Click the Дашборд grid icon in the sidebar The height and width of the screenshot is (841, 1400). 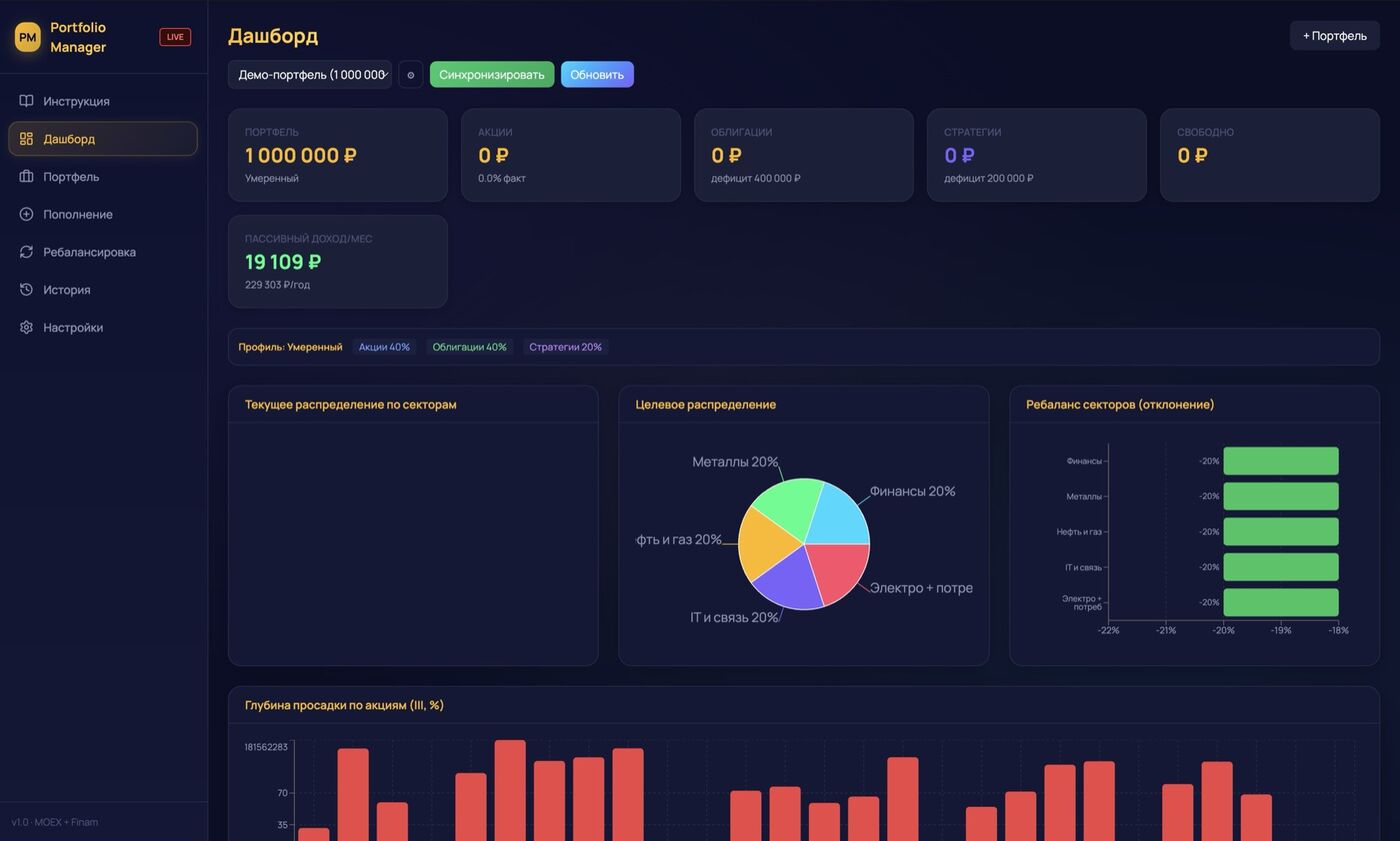(26, 139)
